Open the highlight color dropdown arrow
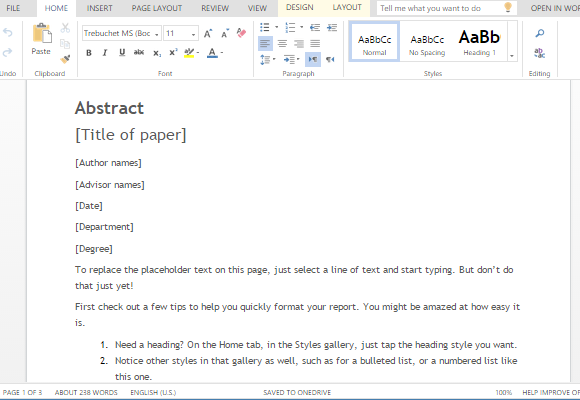This screenshot has height=400, width=580. [198, 53]
